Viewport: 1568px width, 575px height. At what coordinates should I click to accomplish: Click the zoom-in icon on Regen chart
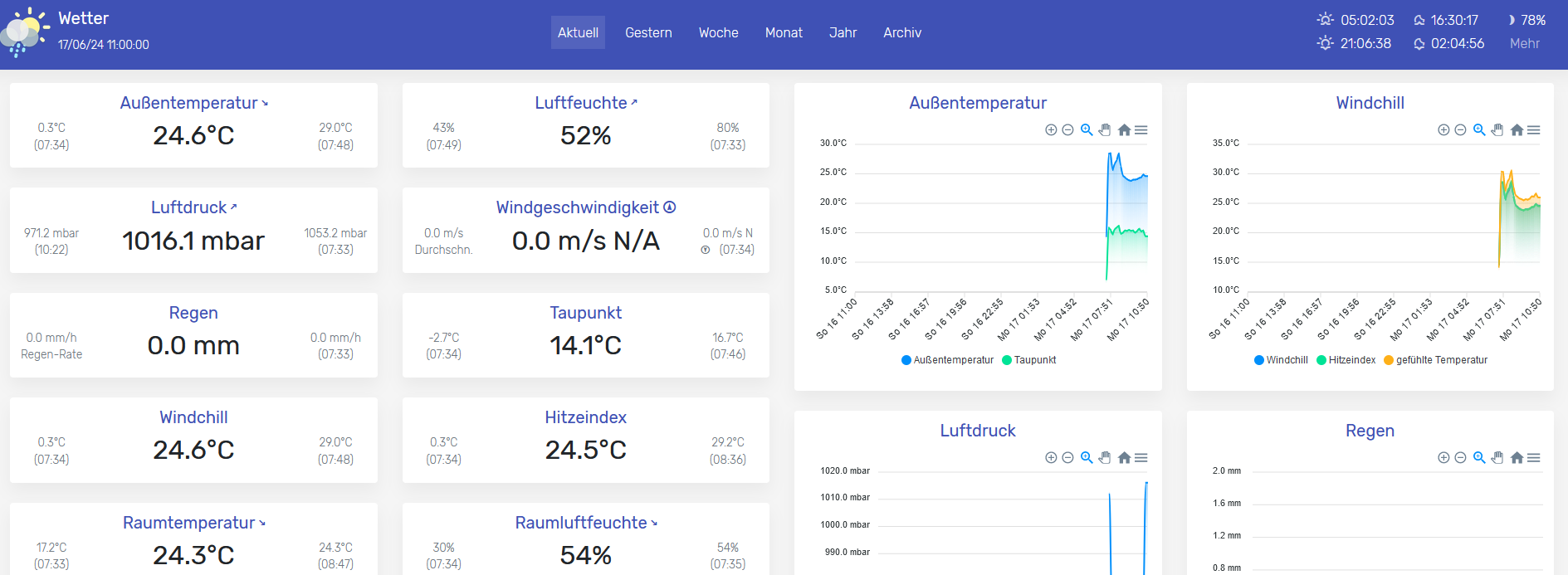tap(1443, 458)
